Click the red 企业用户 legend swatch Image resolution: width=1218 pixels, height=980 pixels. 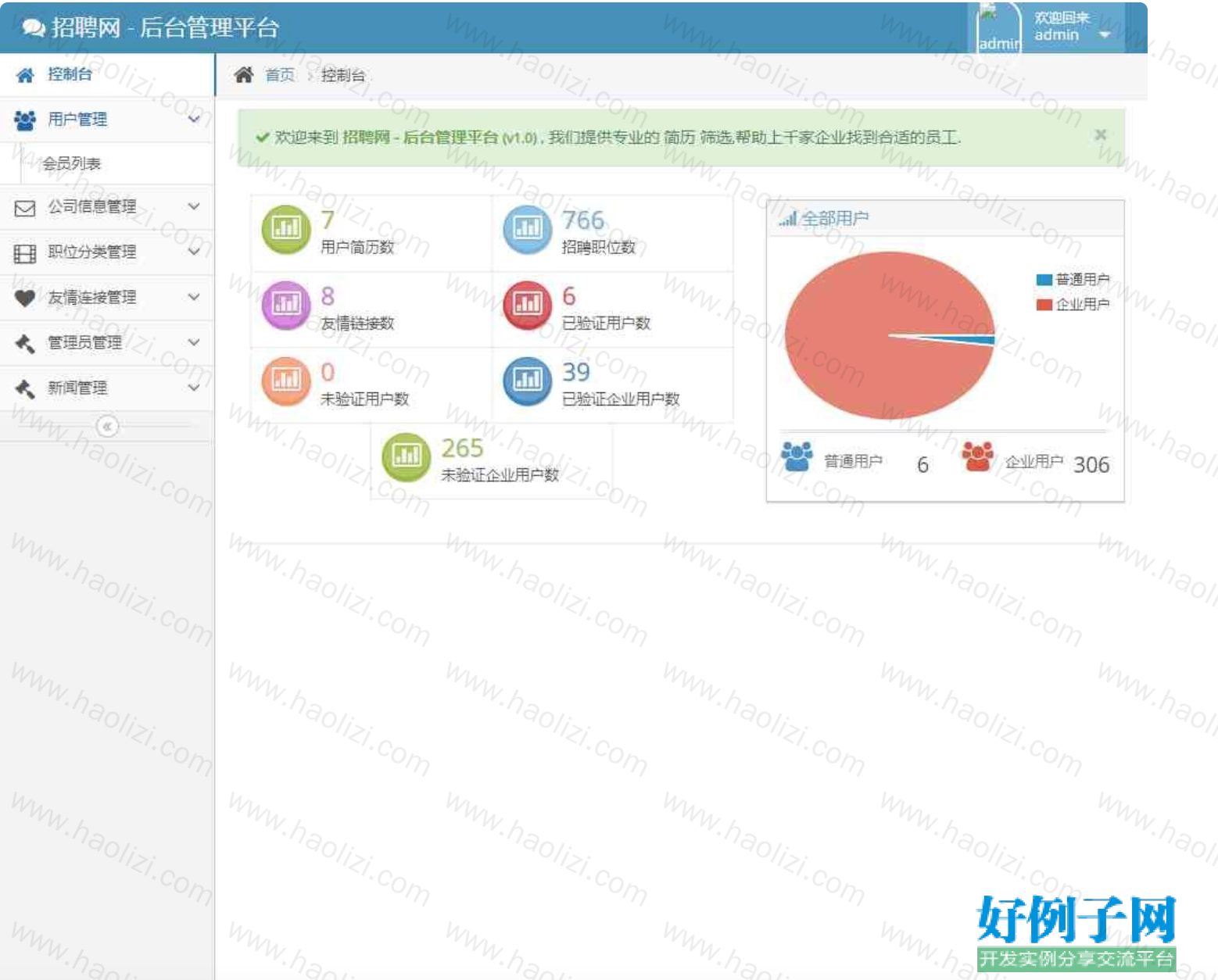click(1044, 305)
